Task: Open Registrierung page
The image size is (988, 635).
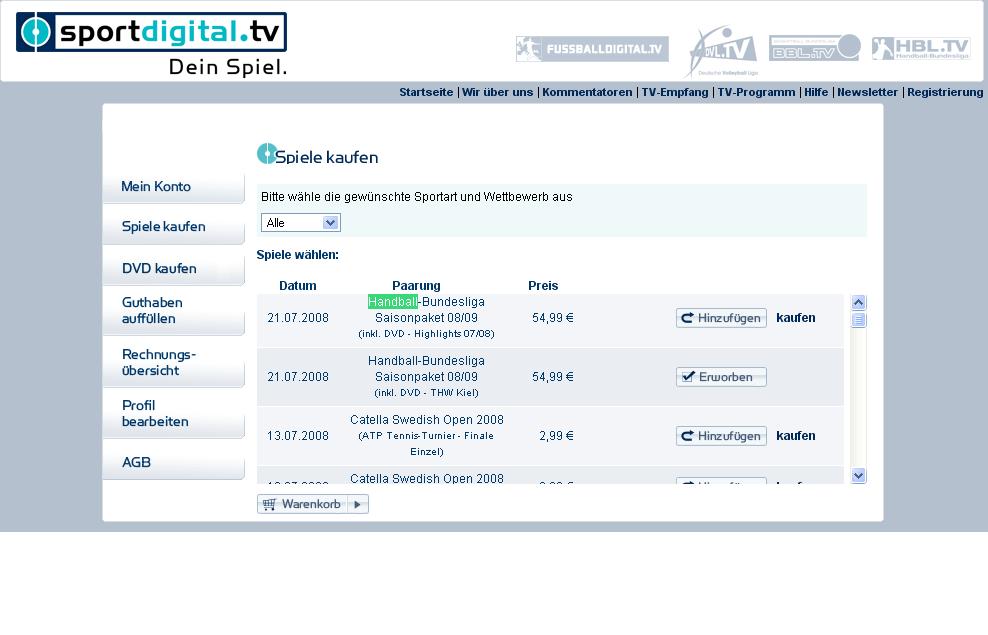Action: (x=945, y=92)
